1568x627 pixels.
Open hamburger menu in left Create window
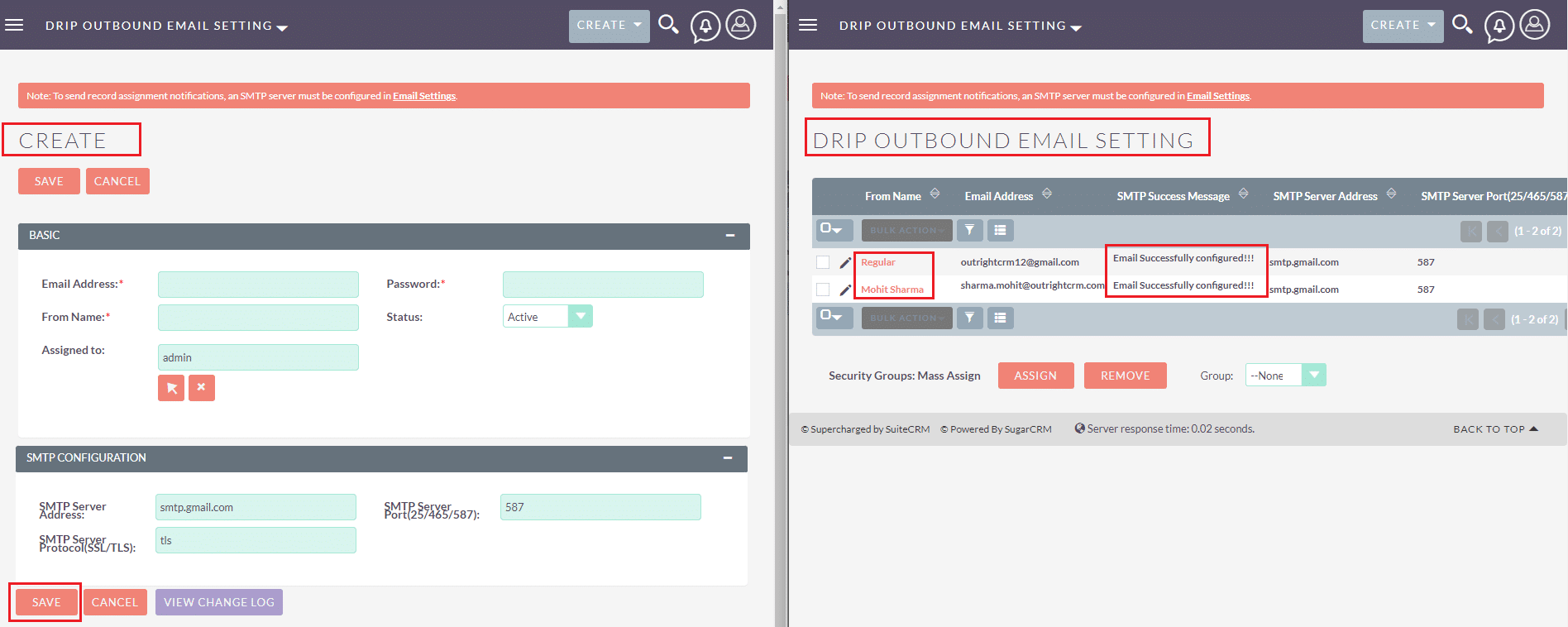pos(14,25)
